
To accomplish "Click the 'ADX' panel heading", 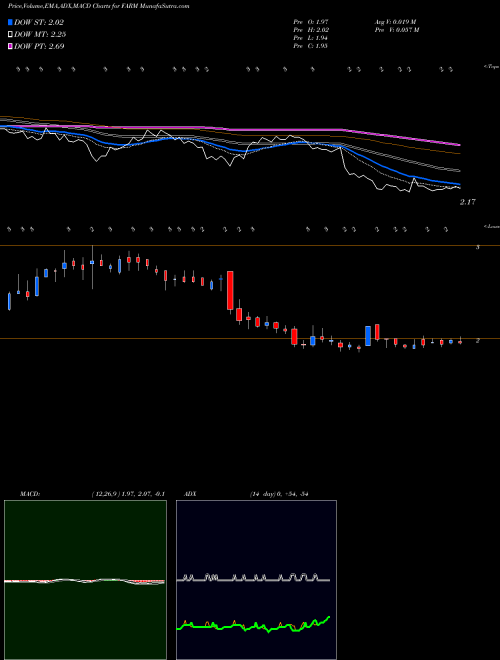I will point(190,494).
